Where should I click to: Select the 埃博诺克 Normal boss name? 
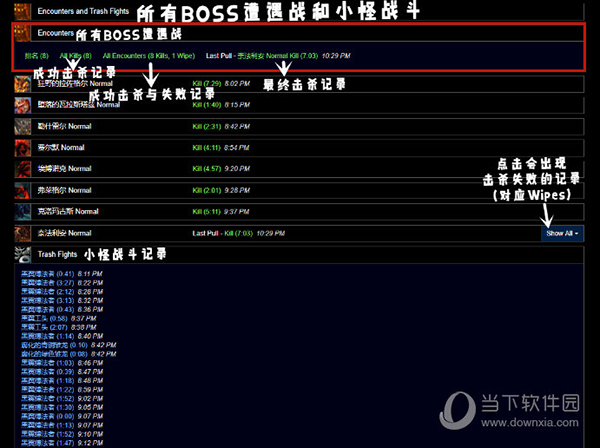pyautogui.click(x=64, y=169)
